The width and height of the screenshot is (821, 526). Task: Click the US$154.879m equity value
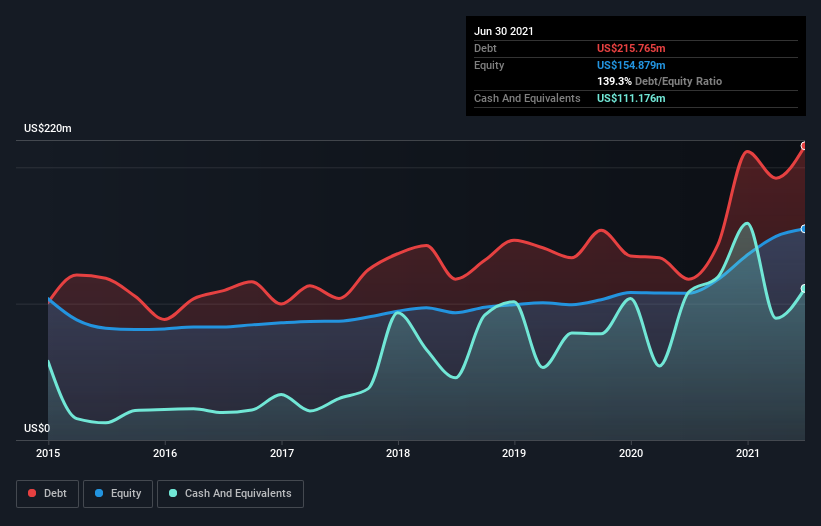pos(631,65)
